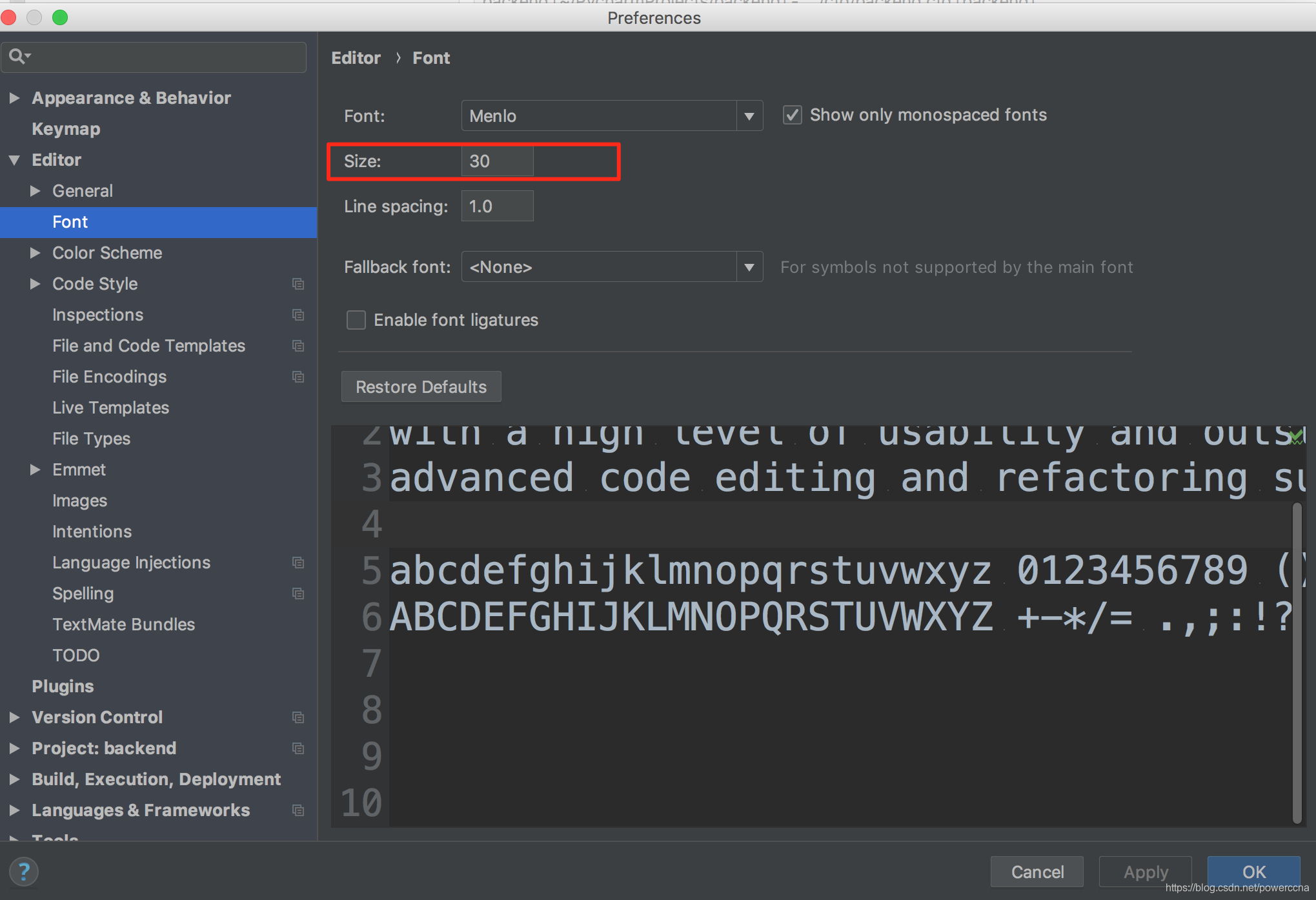Open the Keymap settings page
Screen dimensions: 1316x900
click(66, 129)
